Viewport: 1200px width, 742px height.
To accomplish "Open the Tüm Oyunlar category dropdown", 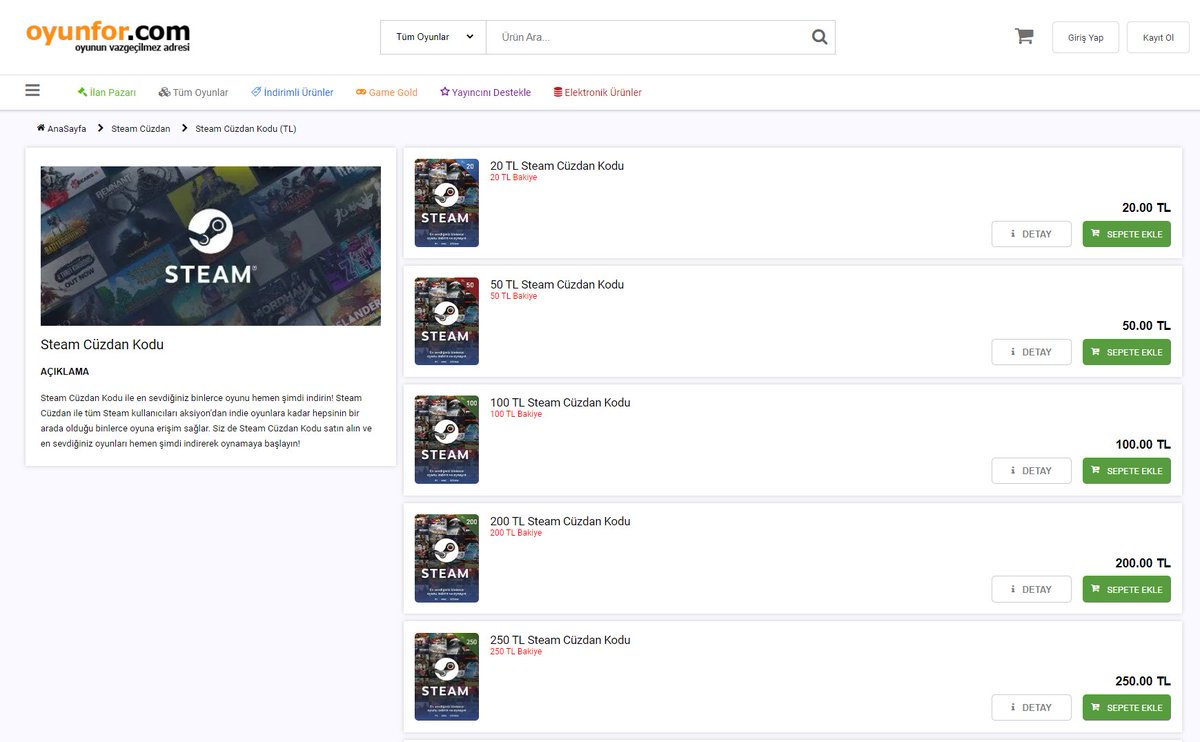I will [433, 37].
